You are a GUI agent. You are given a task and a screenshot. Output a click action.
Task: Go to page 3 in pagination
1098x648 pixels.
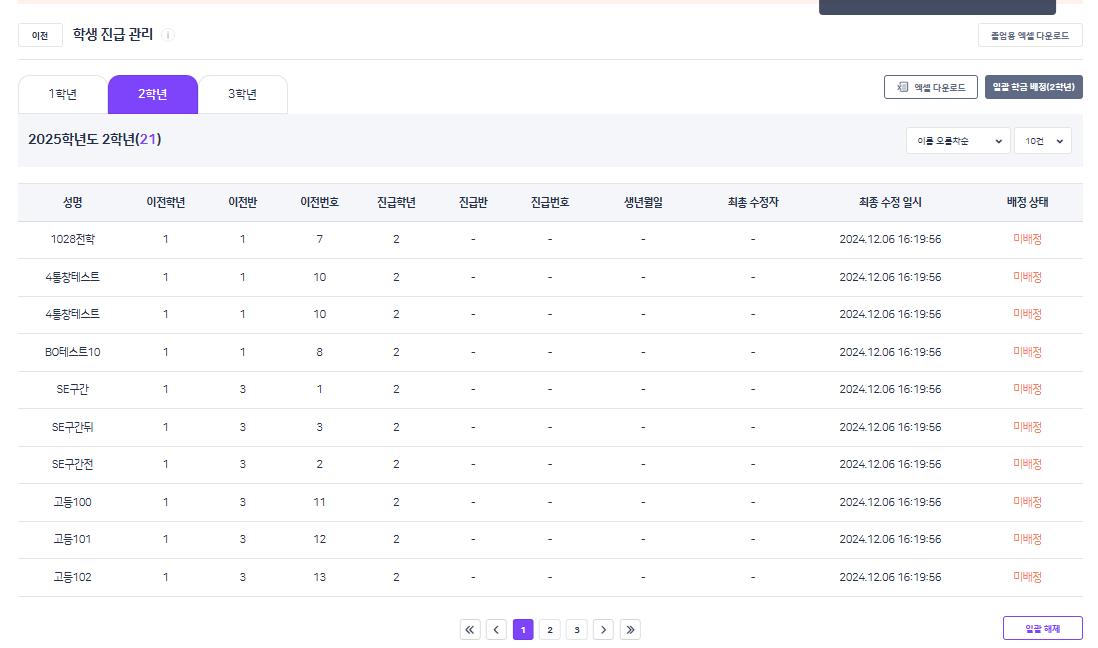576,629
